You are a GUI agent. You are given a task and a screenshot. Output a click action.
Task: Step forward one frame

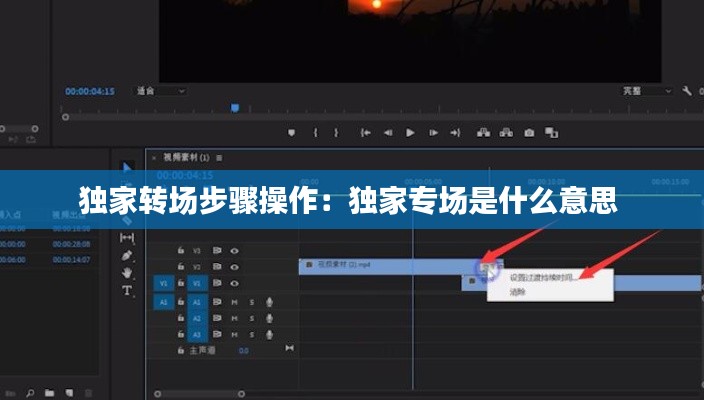[432, 132]
